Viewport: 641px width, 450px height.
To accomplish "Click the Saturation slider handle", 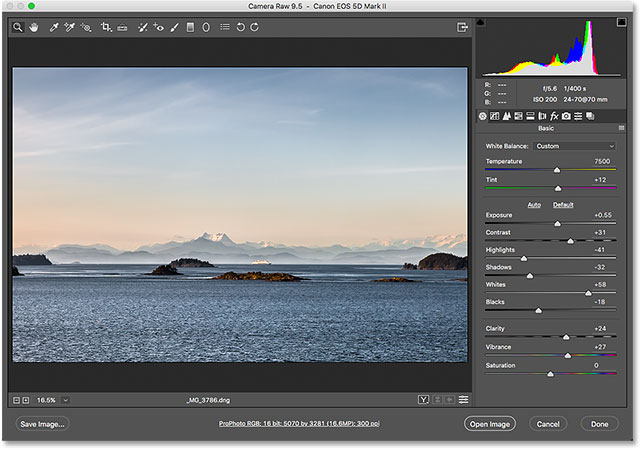I will 551,374.
